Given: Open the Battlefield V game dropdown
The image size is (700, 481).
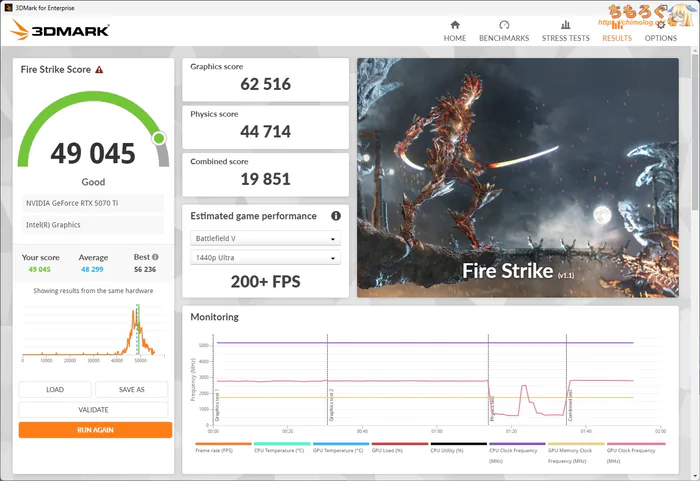Looking at the screenshot, I should click(x=265, y=239).
